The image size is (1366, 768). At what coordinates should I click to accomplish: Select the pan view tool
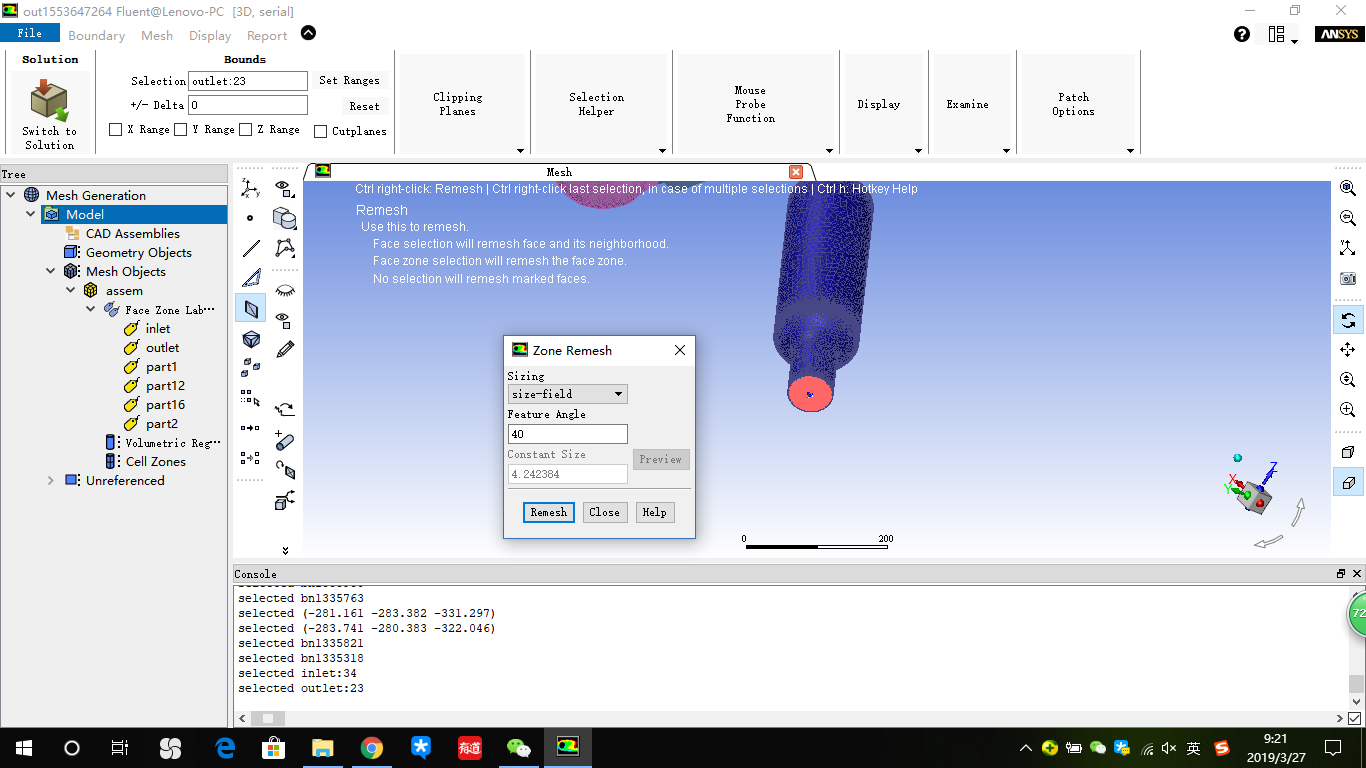pyautogui.click(x=1348, y=349)
